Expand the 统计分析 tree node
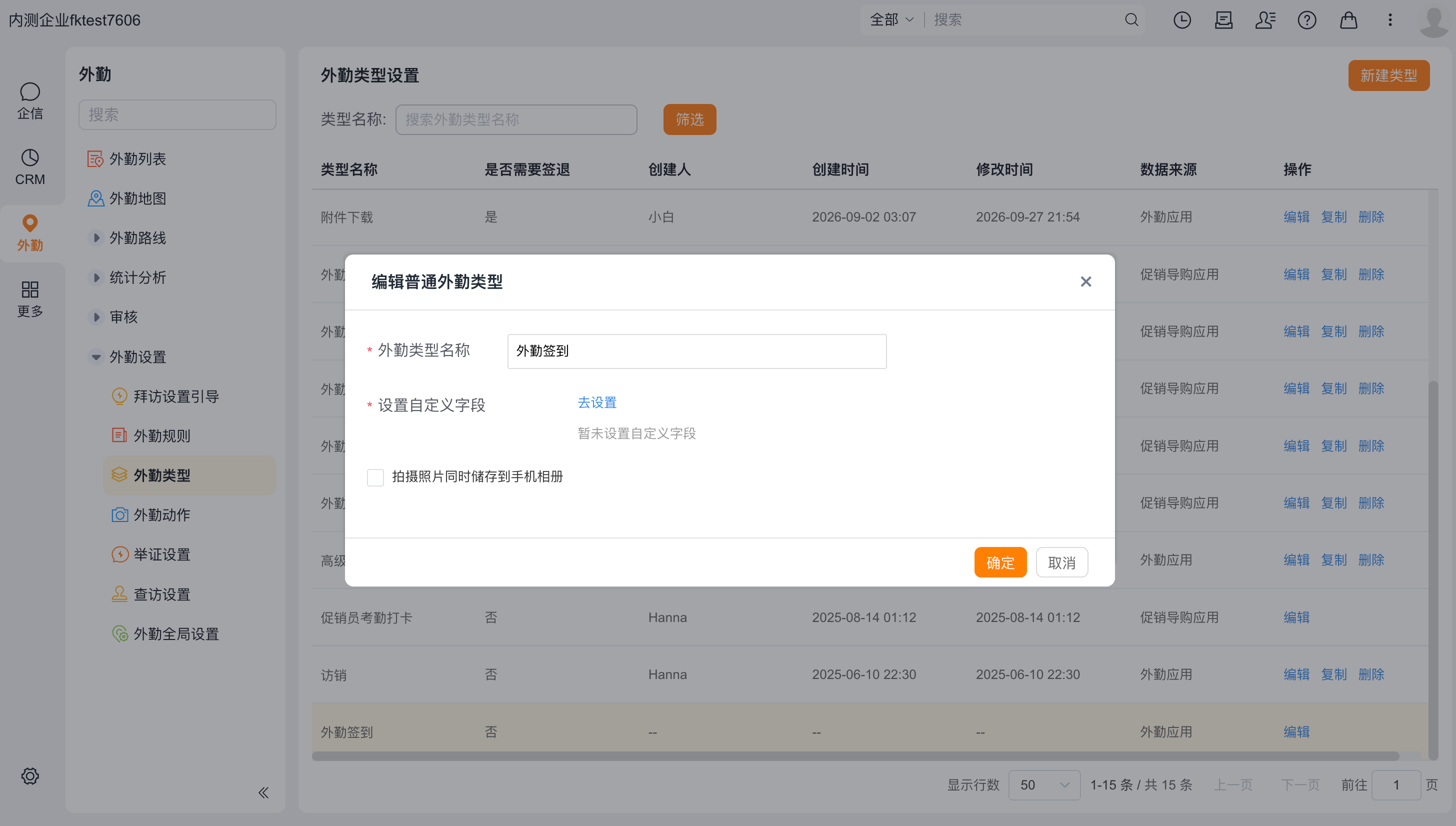Image resolution: width=1456 pixels, height=826 pixels. (96, 277)
